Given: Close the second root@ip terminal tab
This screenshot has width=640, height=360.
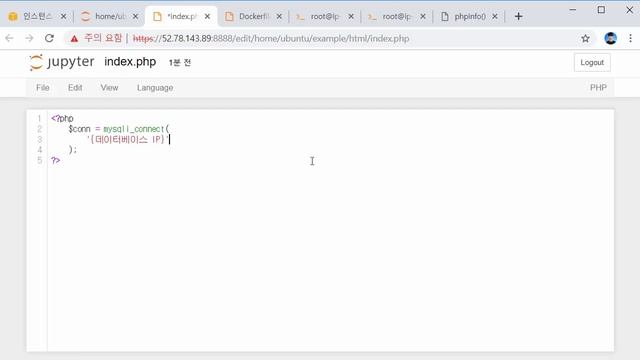Looking at the screenshot, I should pyautogui.click(x=423, y=16).
